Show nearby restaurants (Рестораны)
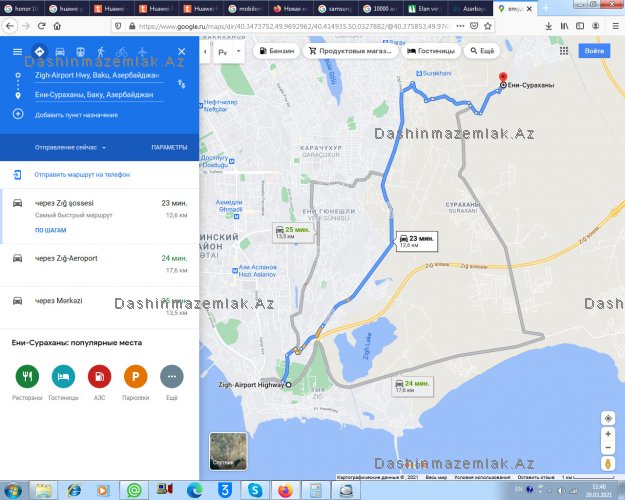This screenshot has height=500, width=625. tap(27, 376)
